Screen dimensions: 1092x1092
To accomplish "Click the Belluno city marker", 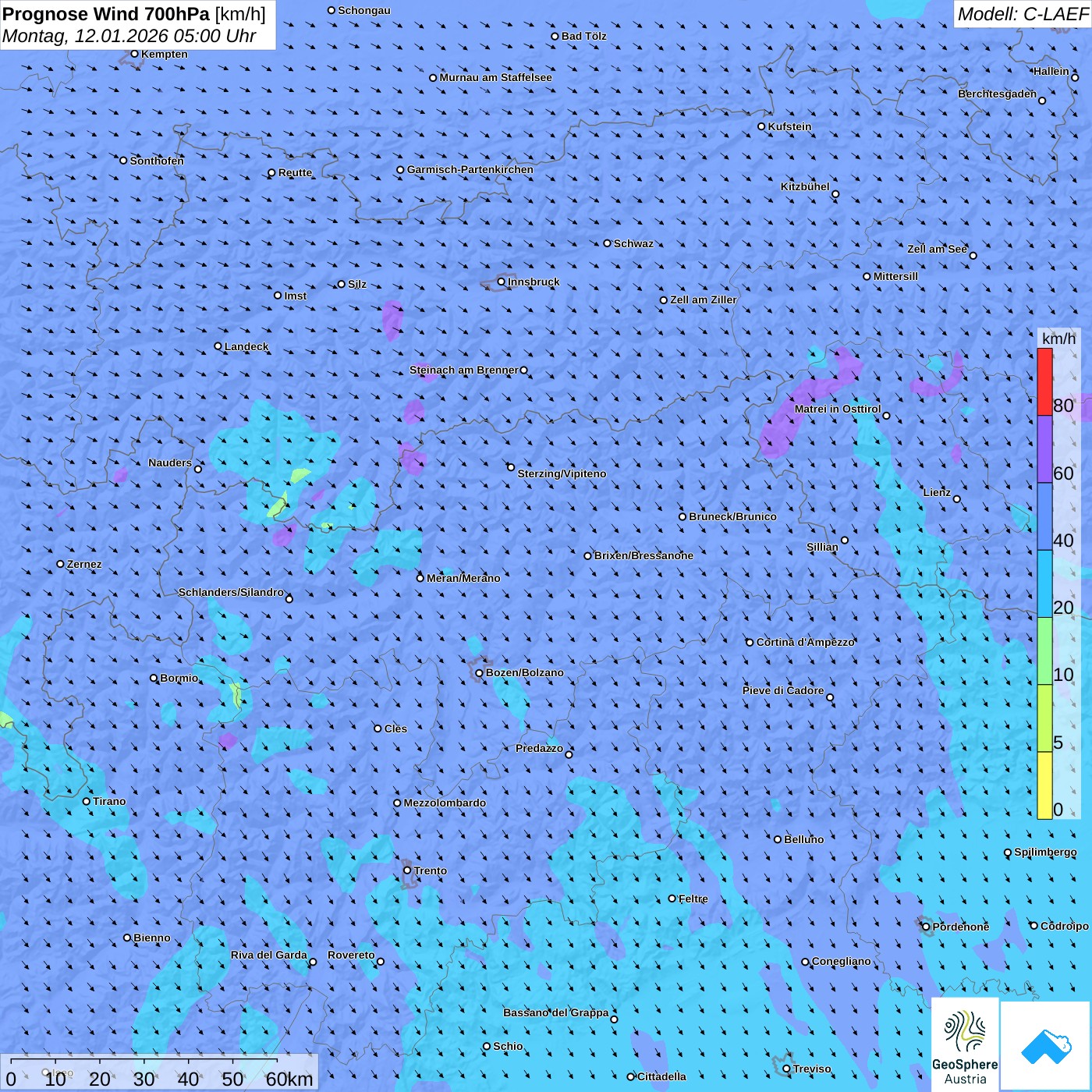I will click(777, 839).
